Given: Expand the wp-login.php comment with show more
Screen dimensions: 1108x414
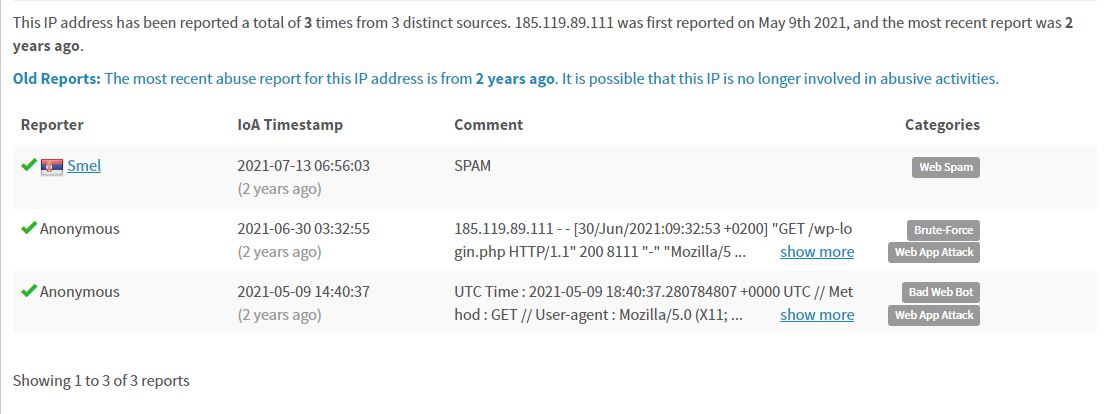Looking at the screenshot, I should [x=817, y=252].
